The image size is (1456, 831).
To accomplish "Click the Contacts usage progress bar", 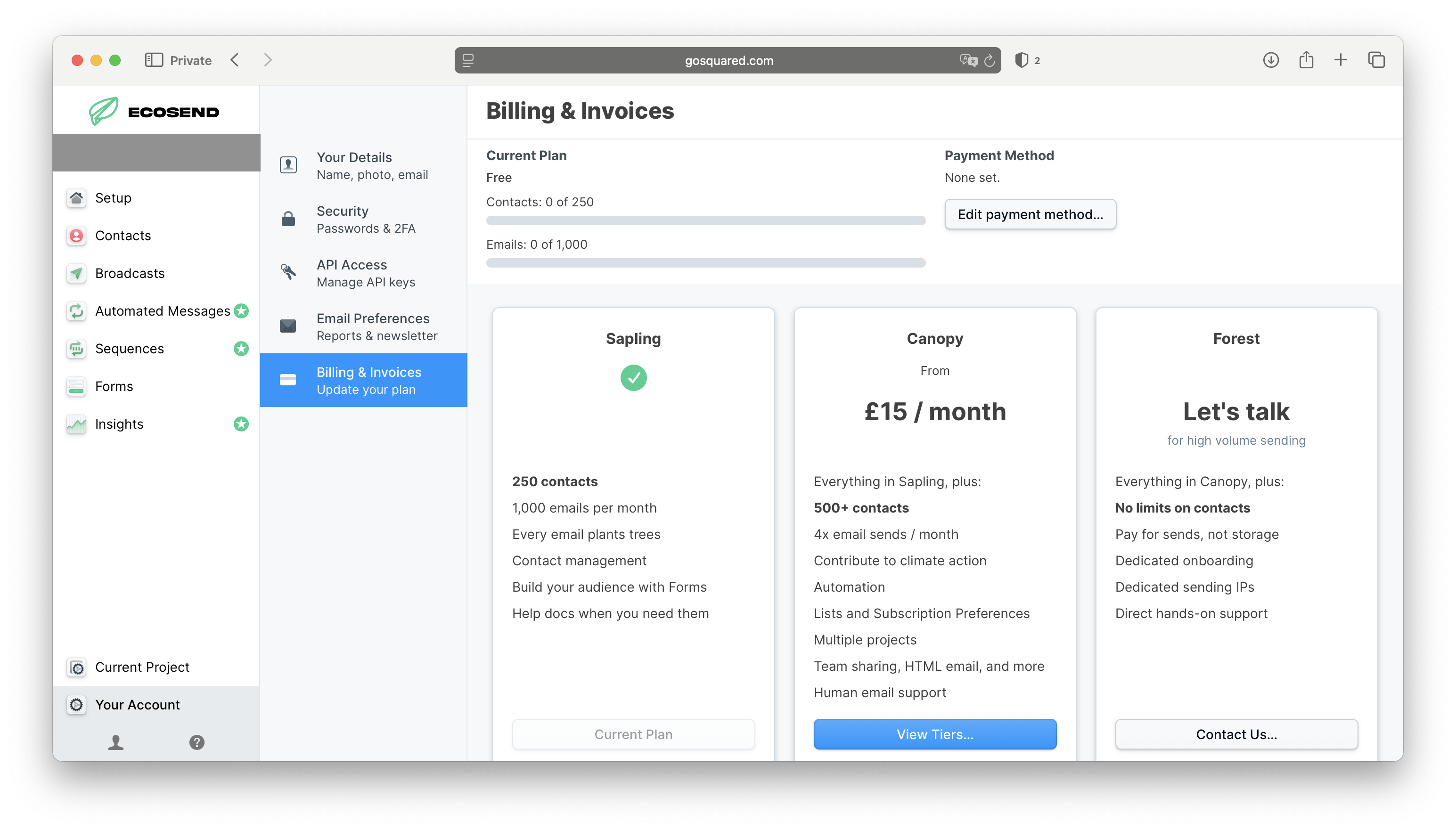I will (705, 220).
